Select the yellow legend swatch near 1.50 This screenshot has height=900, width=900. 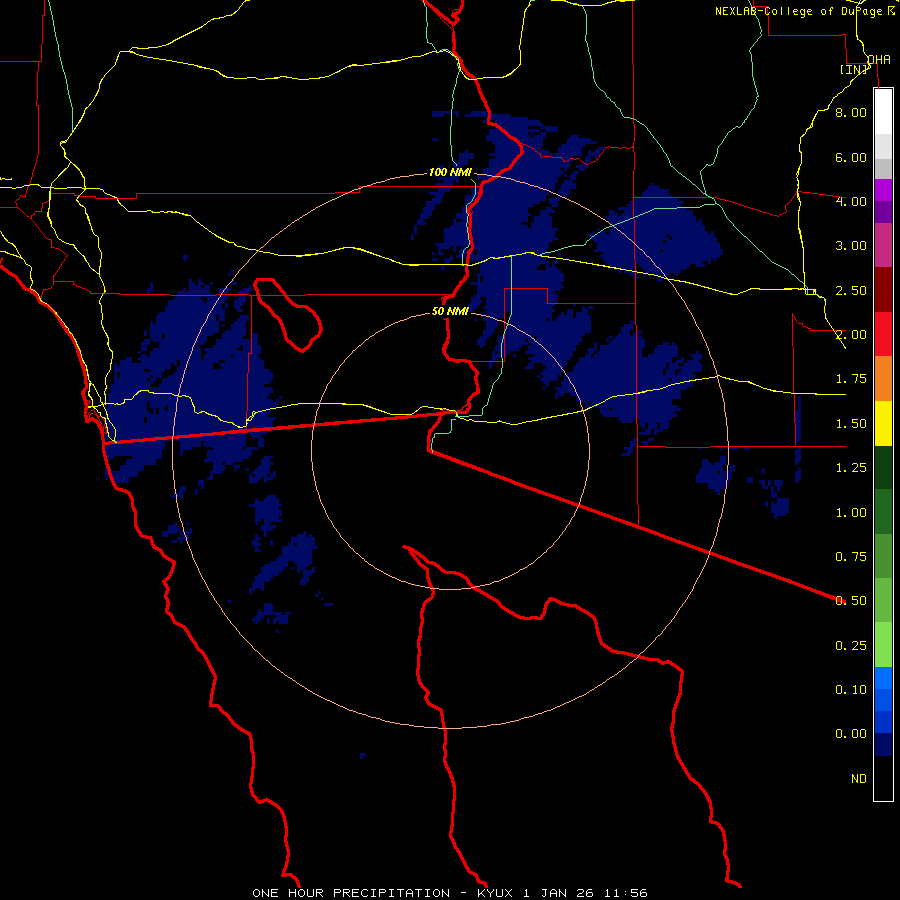click(x=883, y=423)
